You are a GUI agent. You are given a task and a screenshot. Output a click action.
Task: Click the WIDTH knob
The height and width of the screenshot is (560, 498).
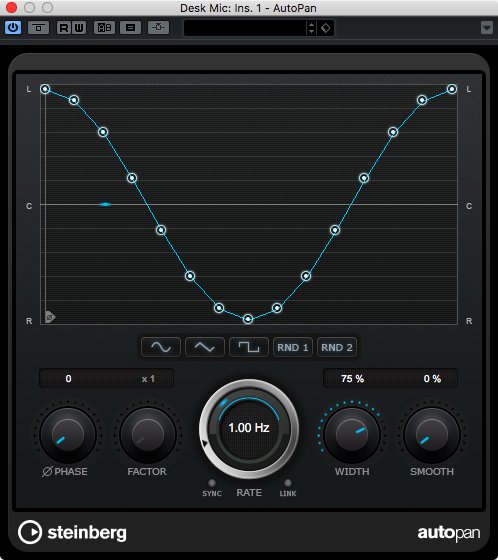[352, 435]
